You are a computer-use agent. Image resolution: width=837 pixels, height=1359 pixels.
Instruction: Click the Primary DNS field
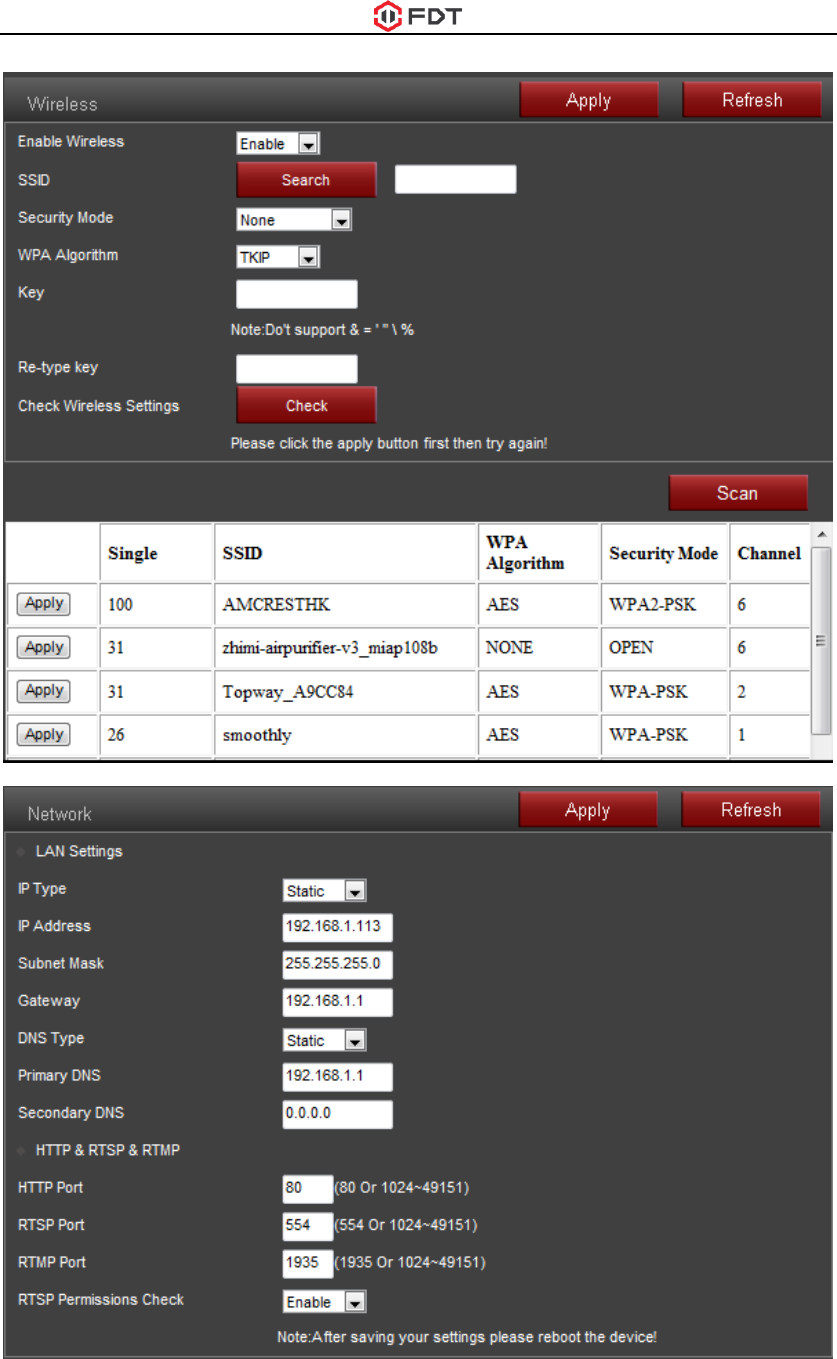[338, 1077]
